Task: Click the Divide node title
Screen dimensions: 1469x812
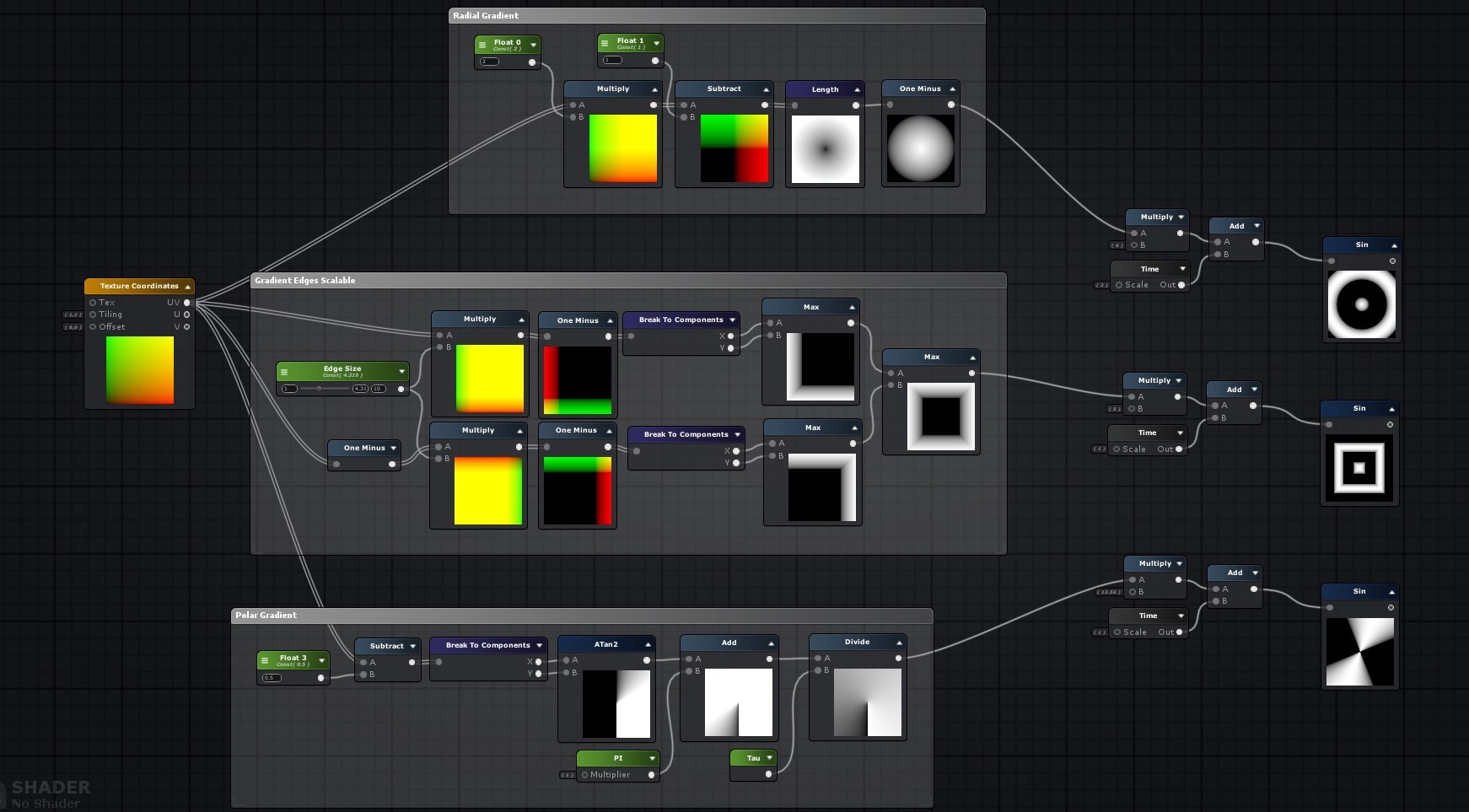Action: tap(857, 643)
